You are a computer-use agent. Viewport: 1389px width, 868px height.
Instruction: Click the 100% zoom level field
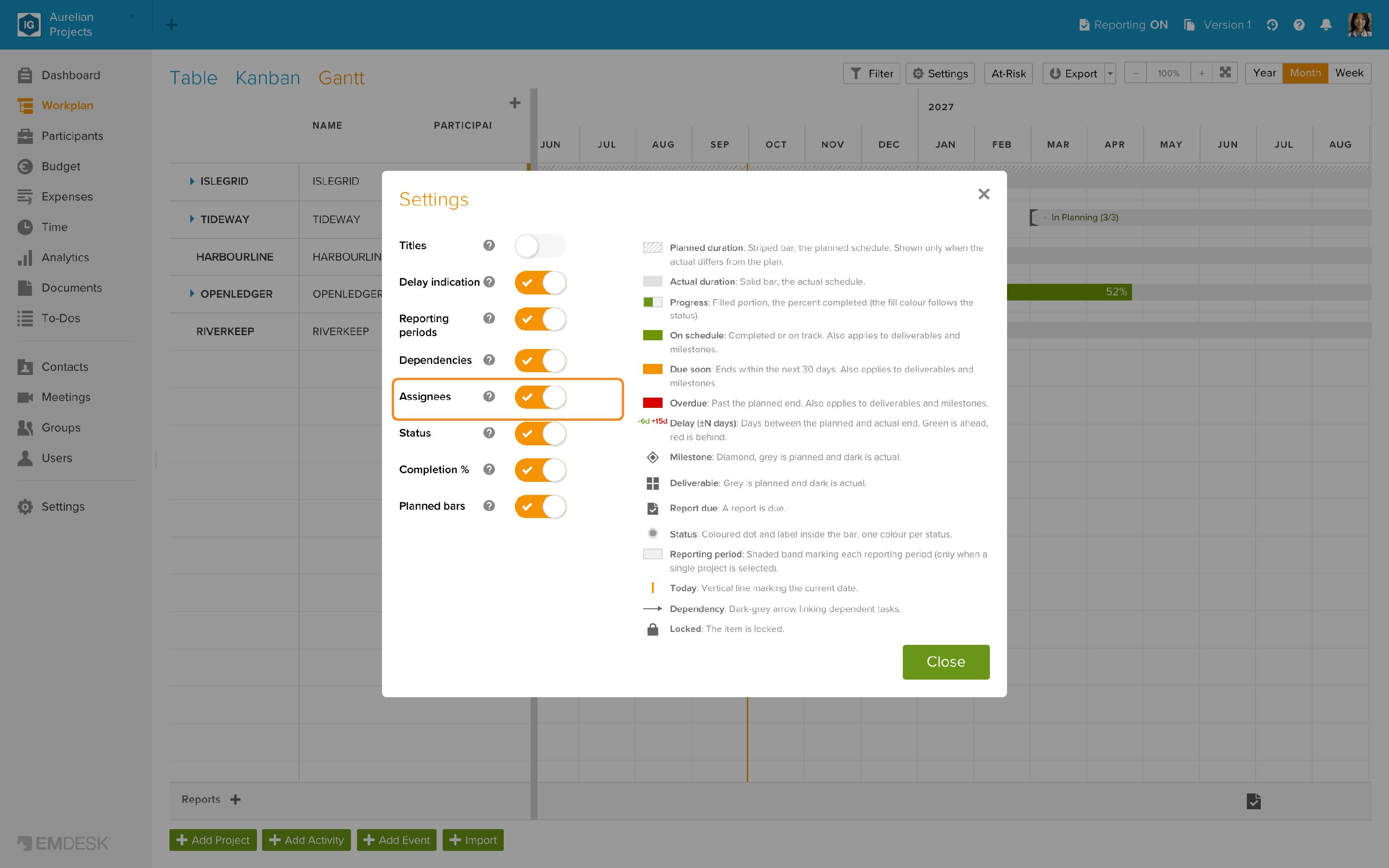pyautogui.click(x=1168, y=73)
